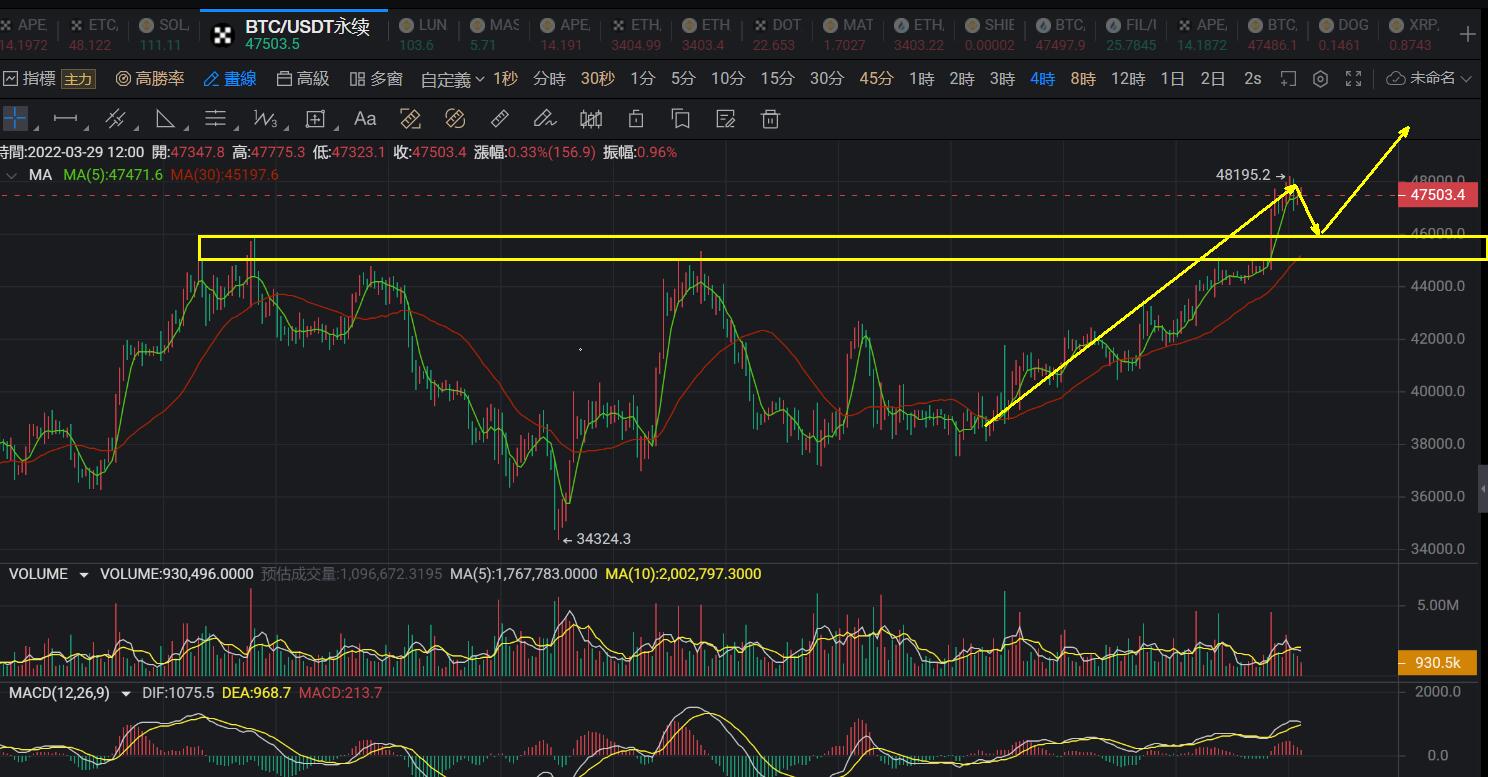This screenshot has width=1488, height=777.
Task: Click the DIF:1075.5 MACD value
Action: (180, 693)
